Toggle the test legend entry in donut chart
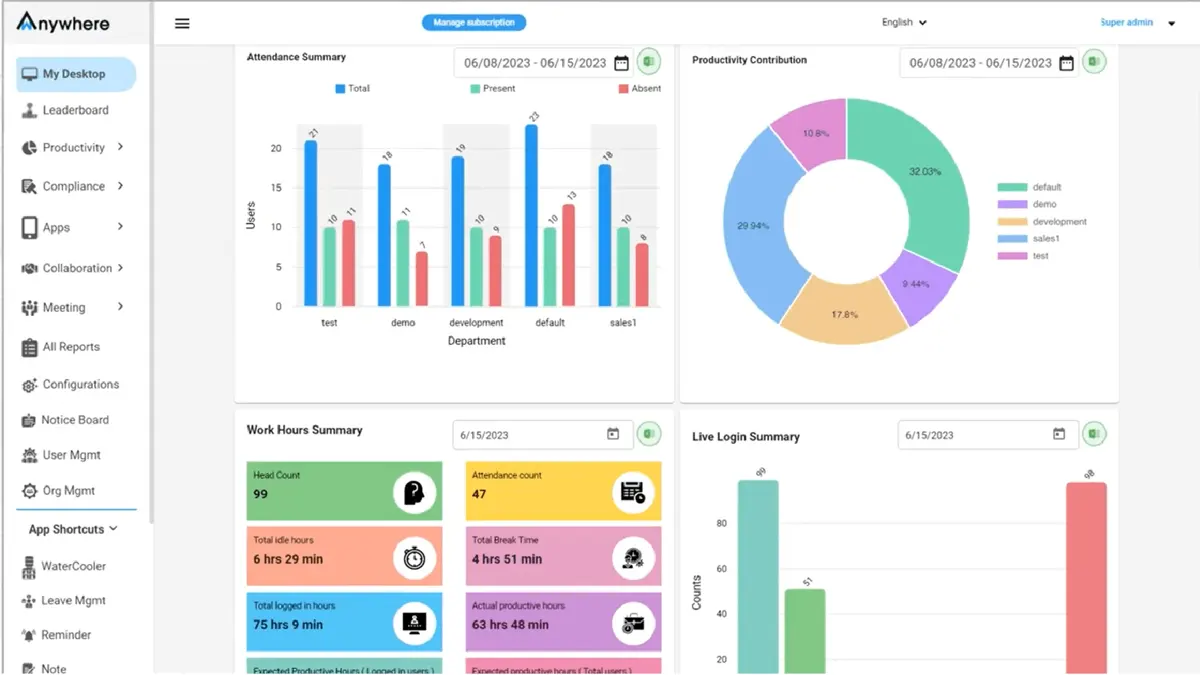The image size is (1200, 675). pyautogui.click(x=1023, y=256)
